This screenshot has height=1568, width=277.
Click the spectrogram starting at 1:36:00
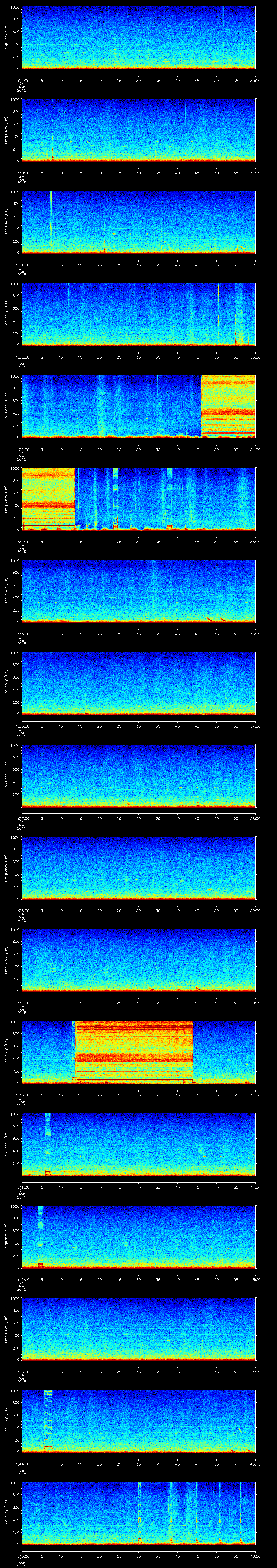pos(138,683)
